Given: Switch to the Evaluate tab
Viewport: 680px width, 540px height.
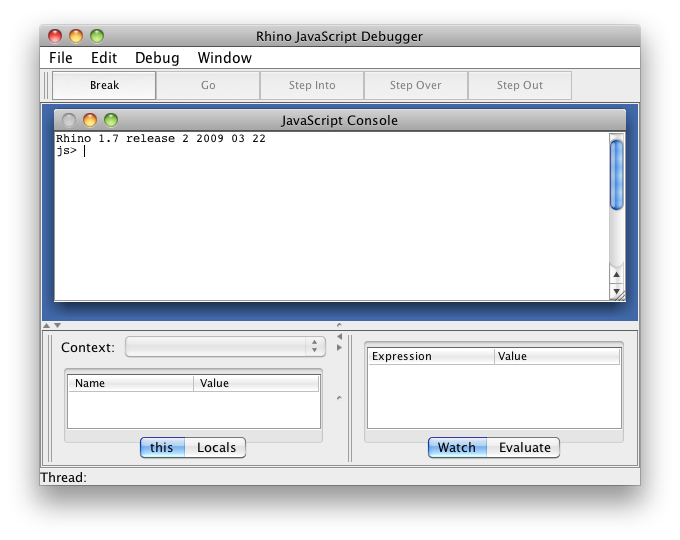Looking at the screenshot, I should (524, 447).
